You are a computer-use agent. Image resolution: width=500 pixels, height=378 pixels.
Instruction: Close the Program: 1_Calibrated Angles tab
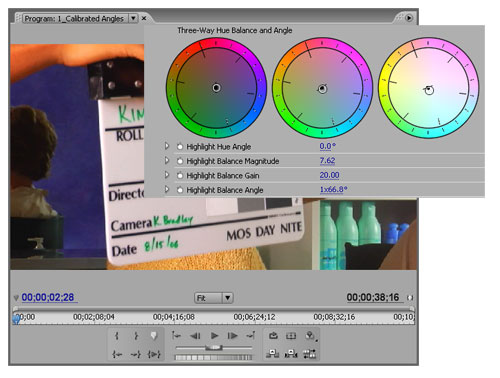pyautogui.click(x=144, y=18)
